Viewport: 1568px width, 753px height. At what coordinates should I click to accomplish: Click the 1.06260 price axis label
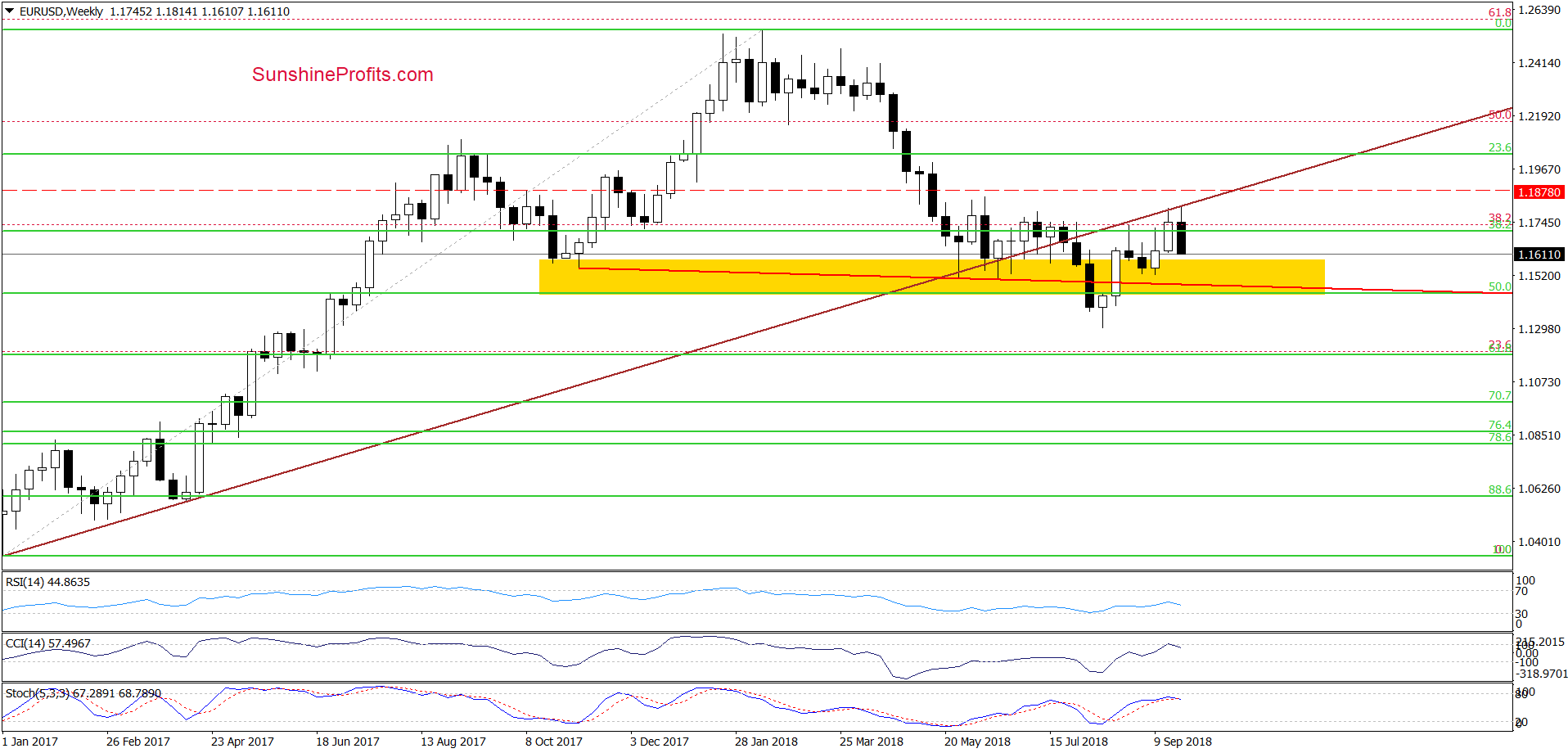1539,489
